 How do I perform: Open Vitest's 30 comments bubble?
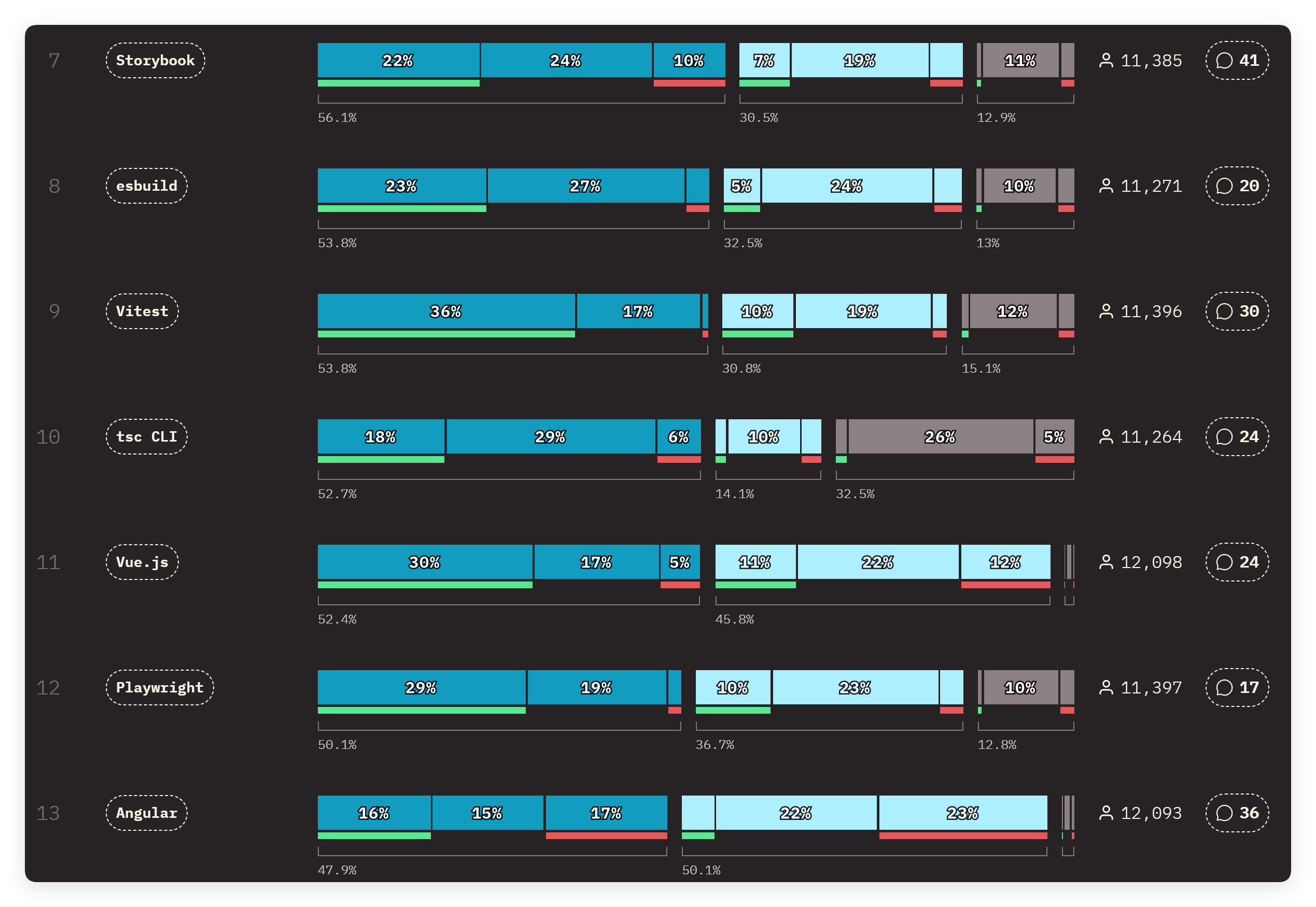[x=1237, y=311]
